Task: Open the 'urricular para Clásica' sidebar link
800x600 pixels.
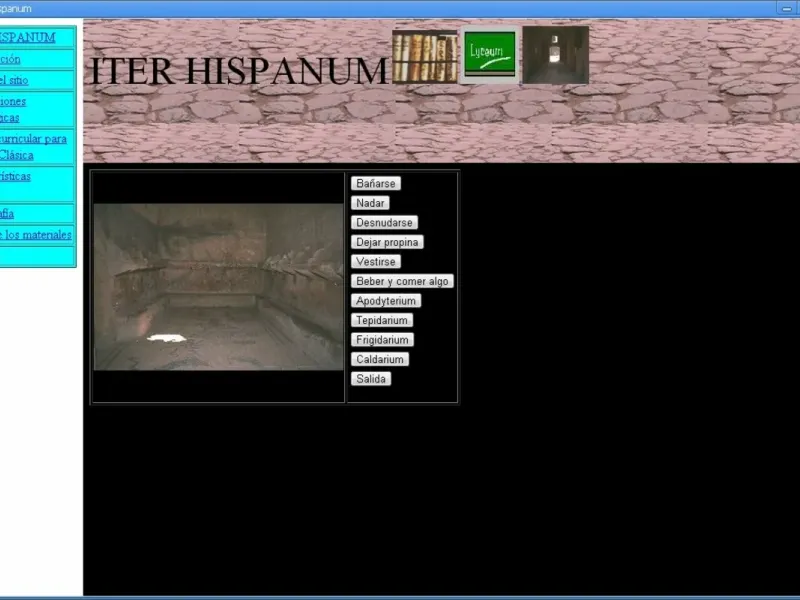Action: point(33,146)
